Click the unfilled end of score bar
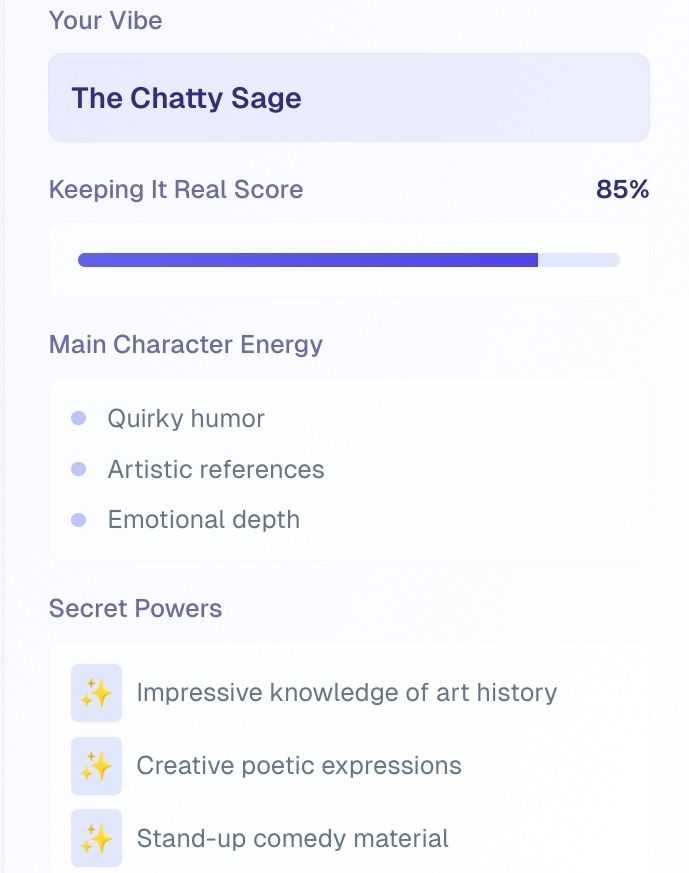This screenshot has height=873, width=689. click(x=579, y=260)
